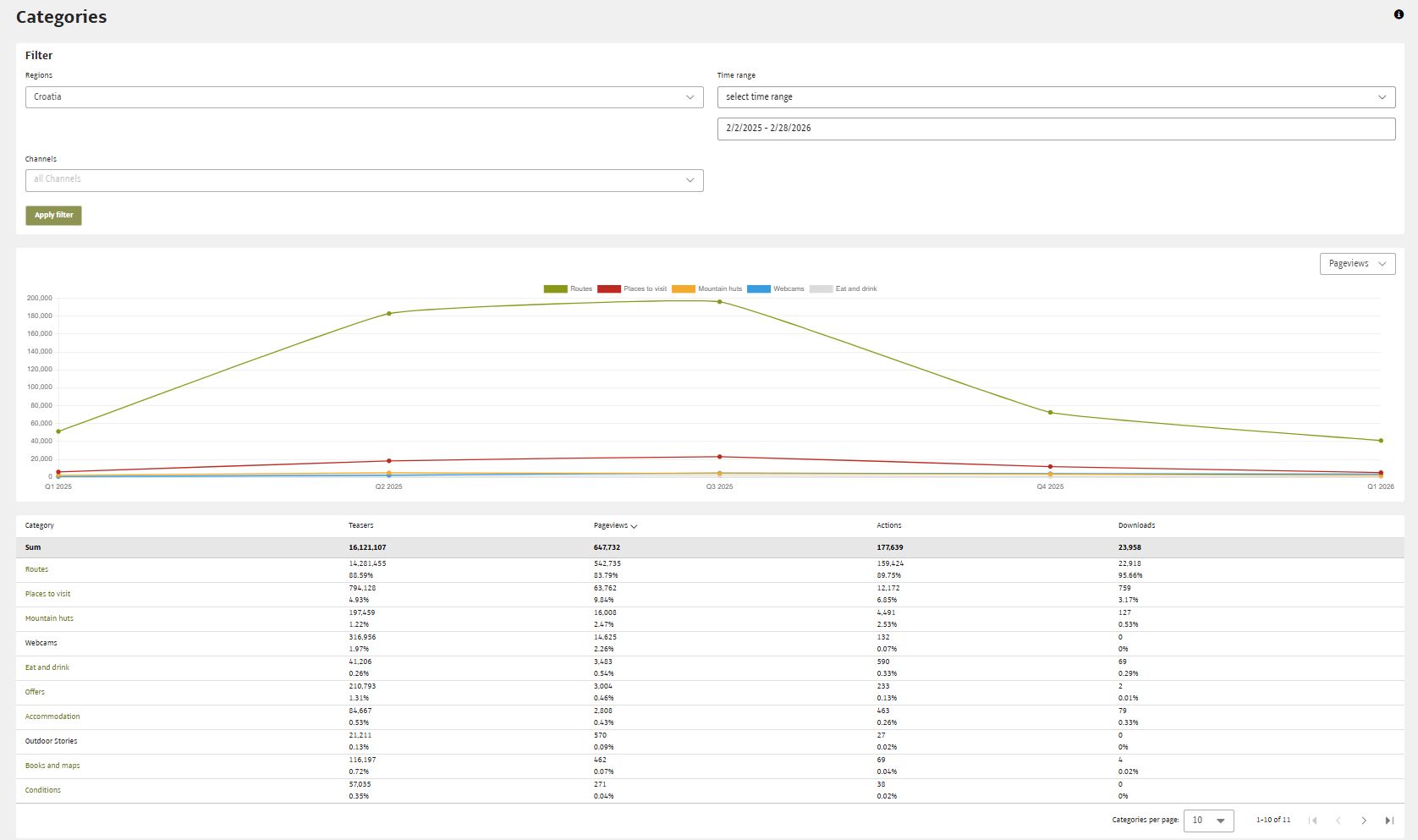Toggle Routes series in chart legend
Image resolution: width=1418 pixels, height=840 pixels.
tap(568, 289)
